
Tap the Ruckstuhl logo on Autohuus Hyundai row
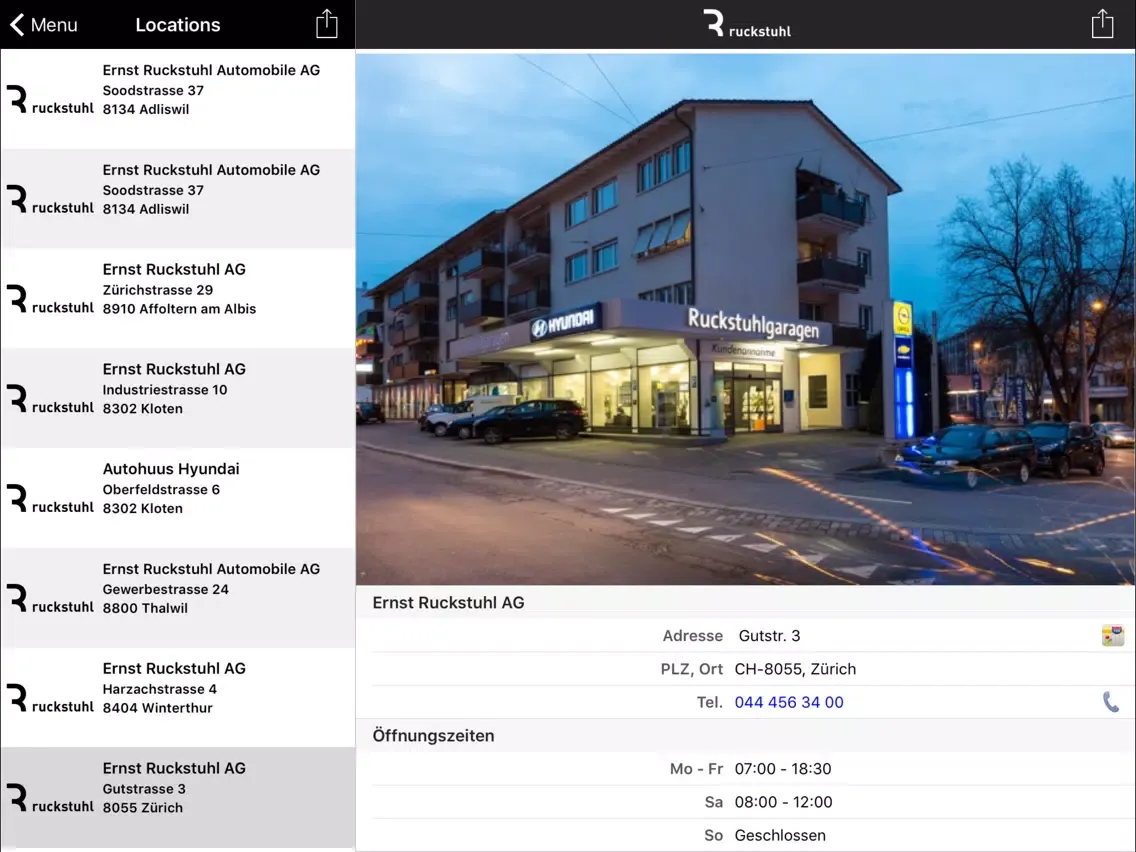50,499
